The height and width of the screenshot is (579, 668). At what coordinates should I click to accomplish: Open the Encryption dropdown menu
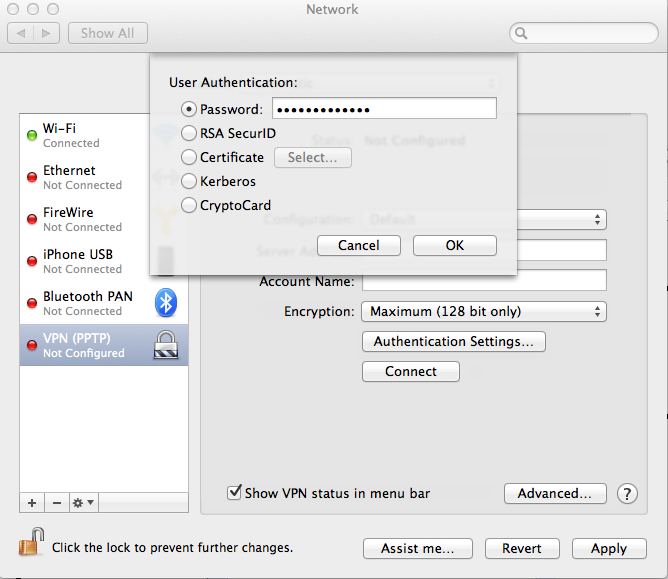[484, 311]
